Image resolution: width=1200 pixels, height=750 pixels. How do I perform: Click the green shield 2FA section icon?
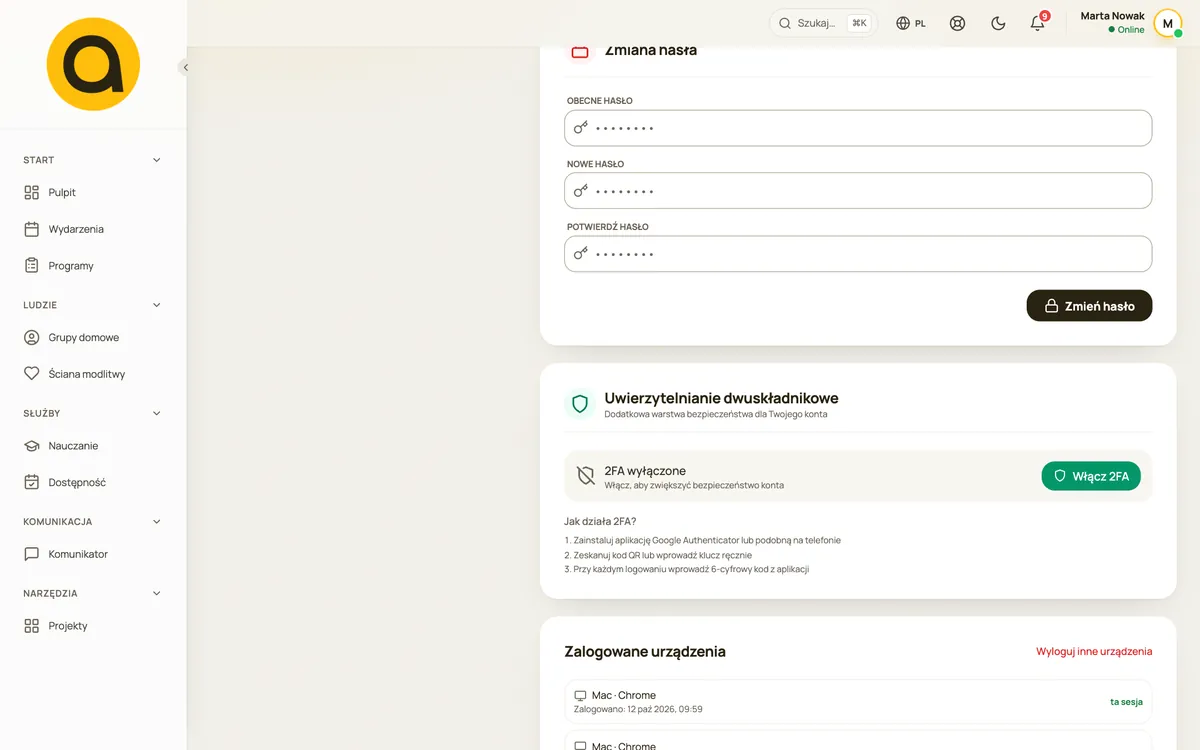coord(580,404)
